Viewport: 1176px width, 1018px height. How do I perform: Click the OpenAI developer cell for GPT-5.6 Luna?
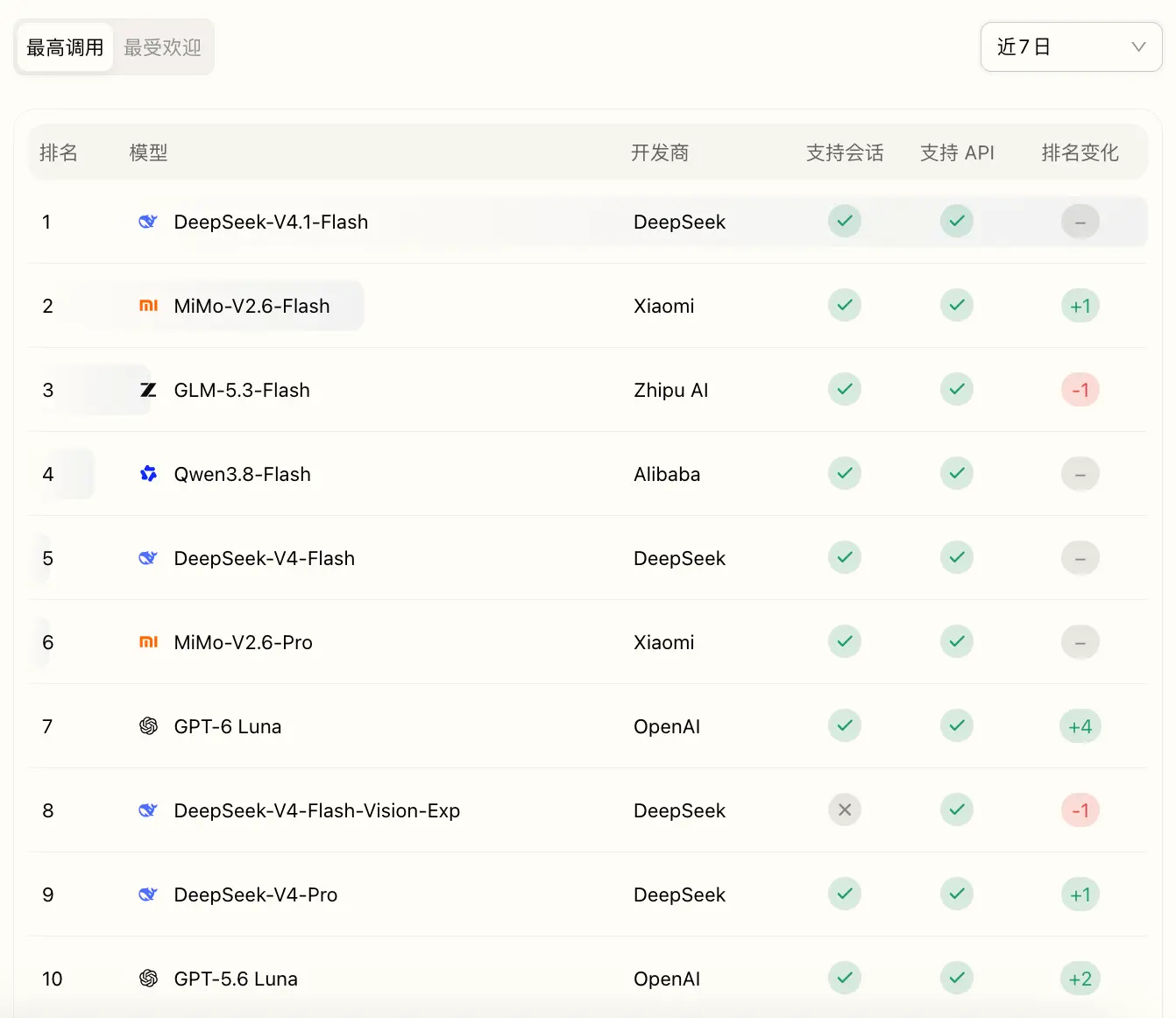[x=667, y=979]
